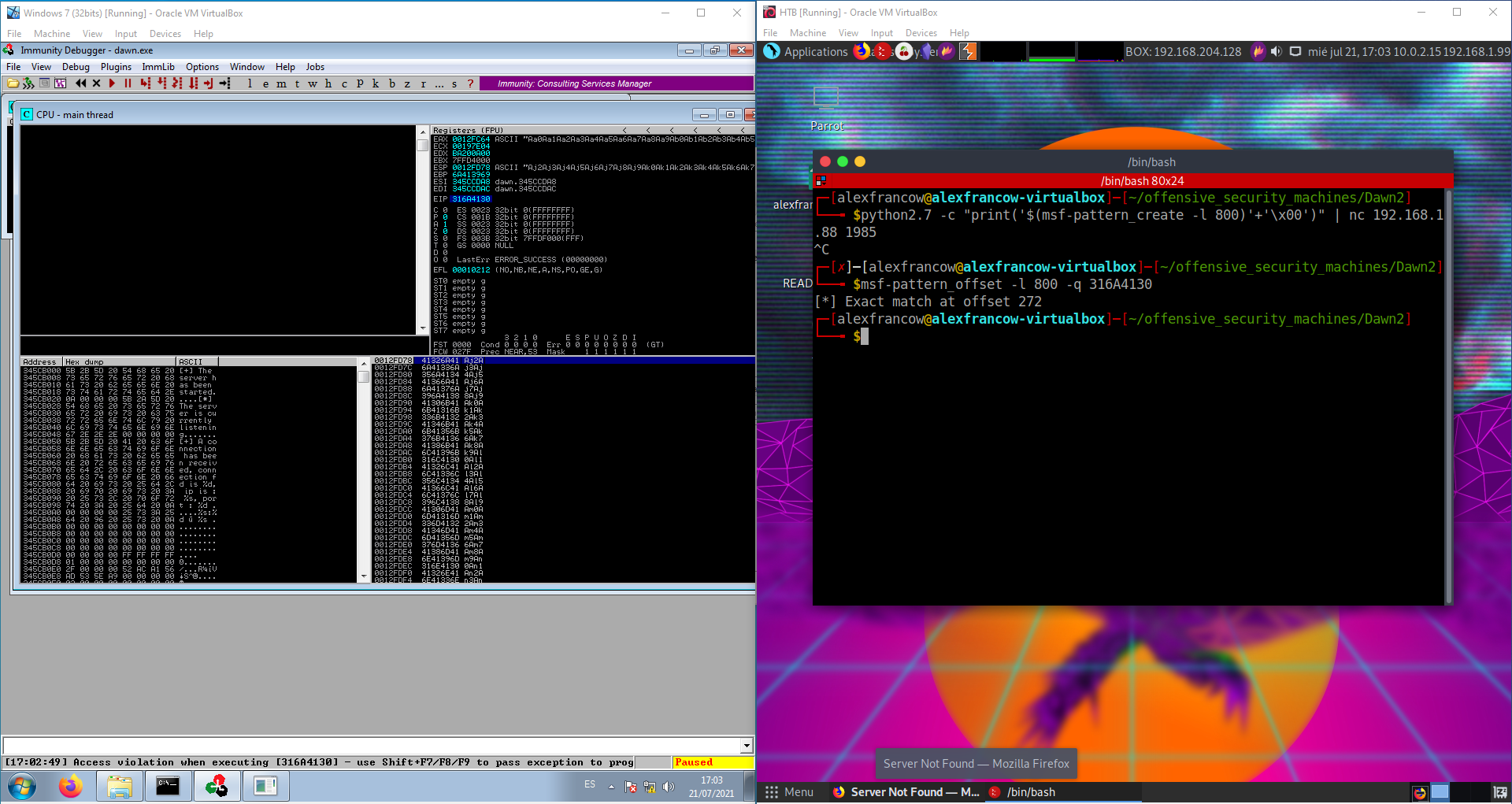Open the Windows Start orb
1512x804 pixels.
pos(21,786)
